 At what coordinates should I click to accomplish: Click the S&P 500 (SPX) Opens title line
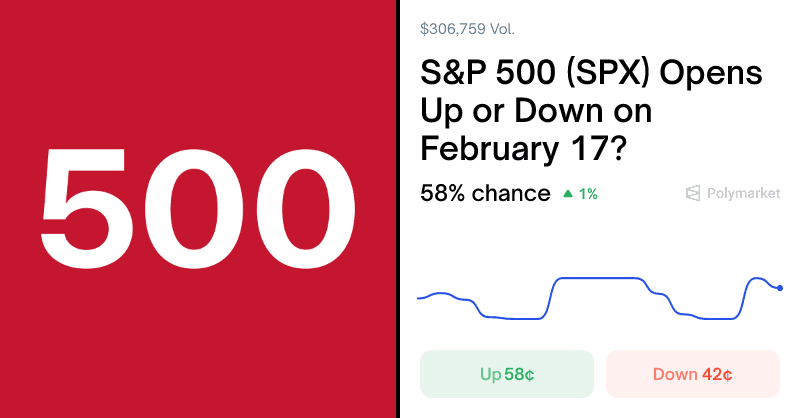[x=592, y=74]
